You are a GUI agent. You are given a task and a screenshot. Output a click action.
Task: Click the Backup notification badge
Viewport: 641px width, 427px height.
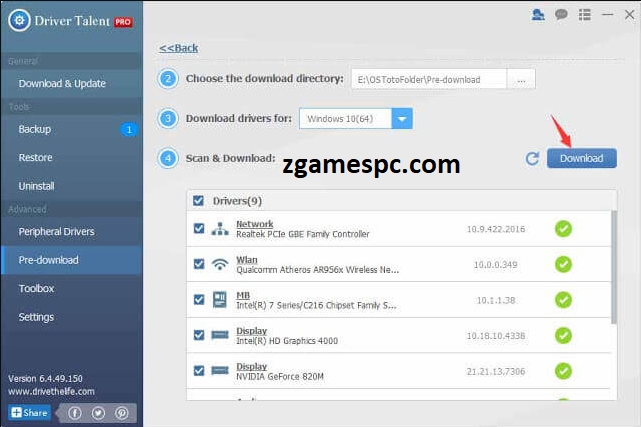click(x=129, y=130)
